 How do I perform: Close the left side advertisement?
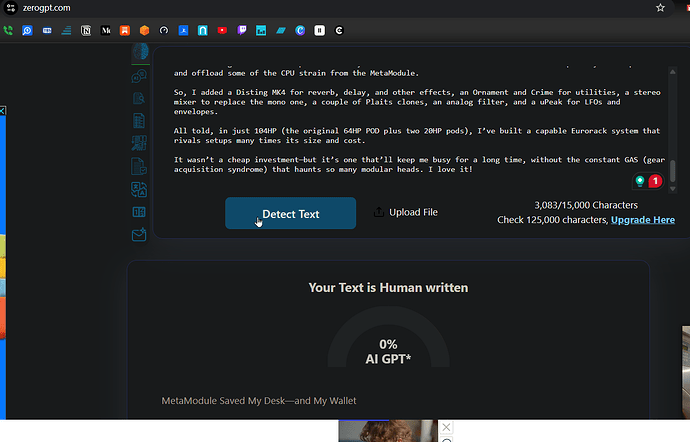click(2, 110)
